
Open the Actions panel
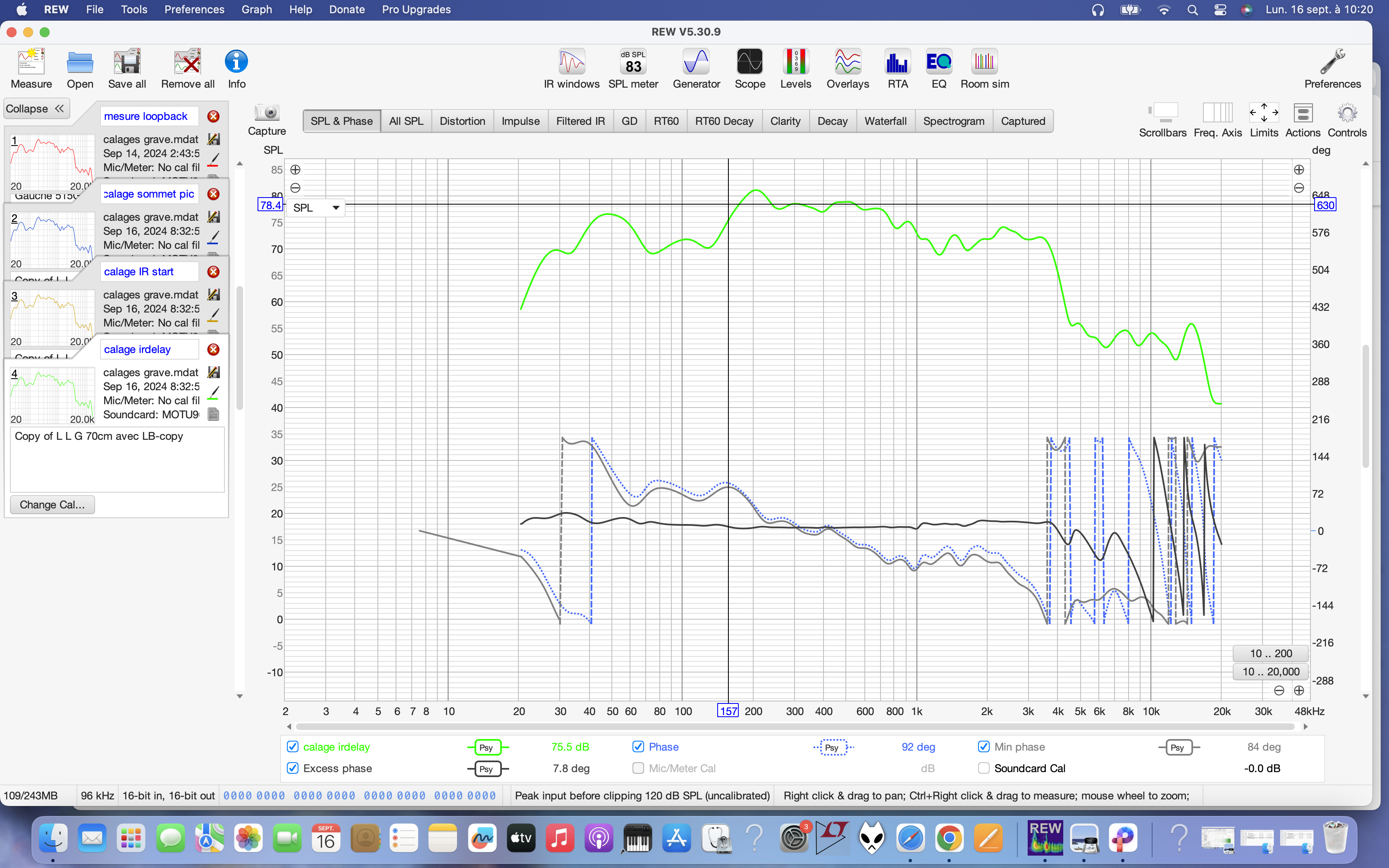coord(1303,120)
